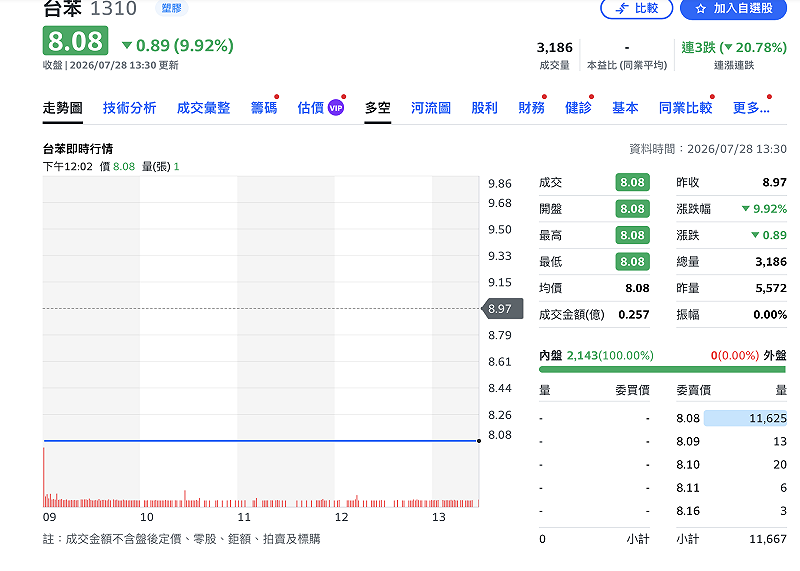
Task: Click the 塑膠 industry tag
Action: point(171,8)
